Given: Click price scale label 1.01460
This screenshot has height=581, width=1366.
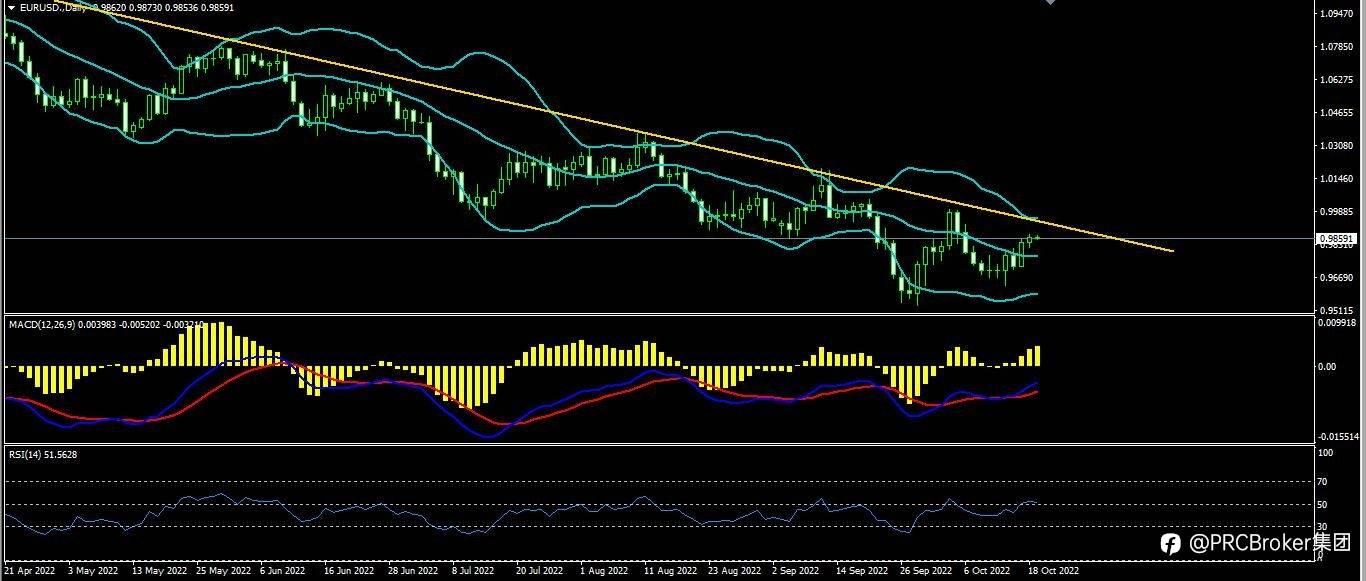Looking at the screenshot, I should pos(1337,179).
